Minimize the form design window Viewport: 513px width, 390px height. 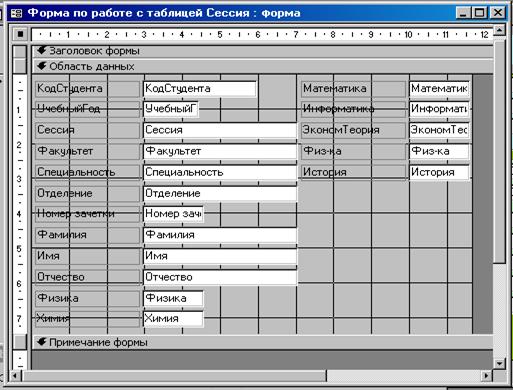coord(463,13)
